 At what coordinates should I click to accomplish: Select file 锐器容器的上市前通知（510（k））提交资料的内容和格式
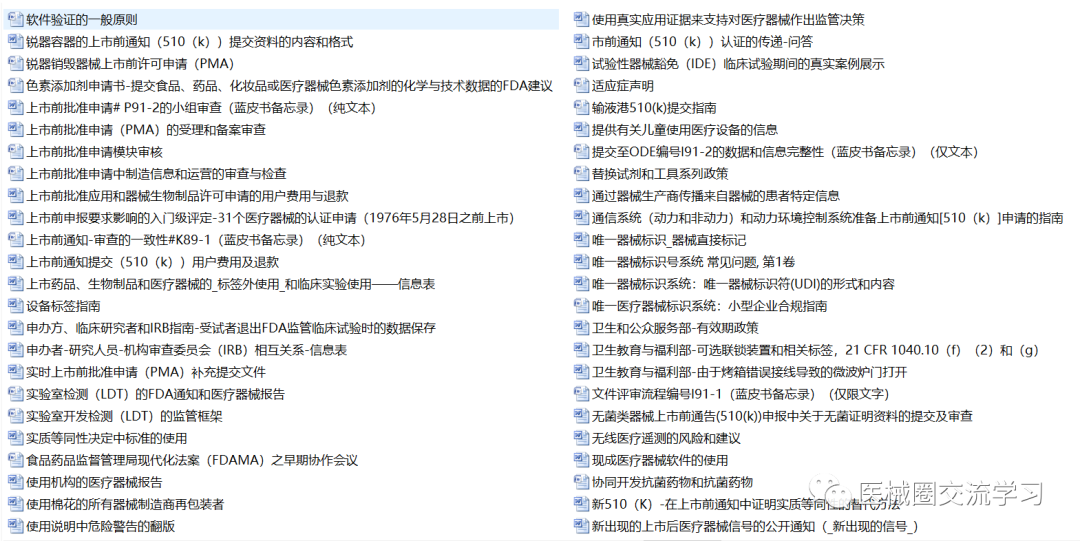pos(189,42)
